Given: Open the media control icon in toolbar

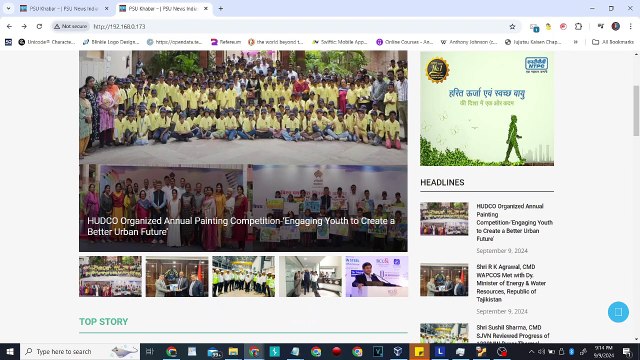Looking at the screenshot, I should [x=600, y=27].
